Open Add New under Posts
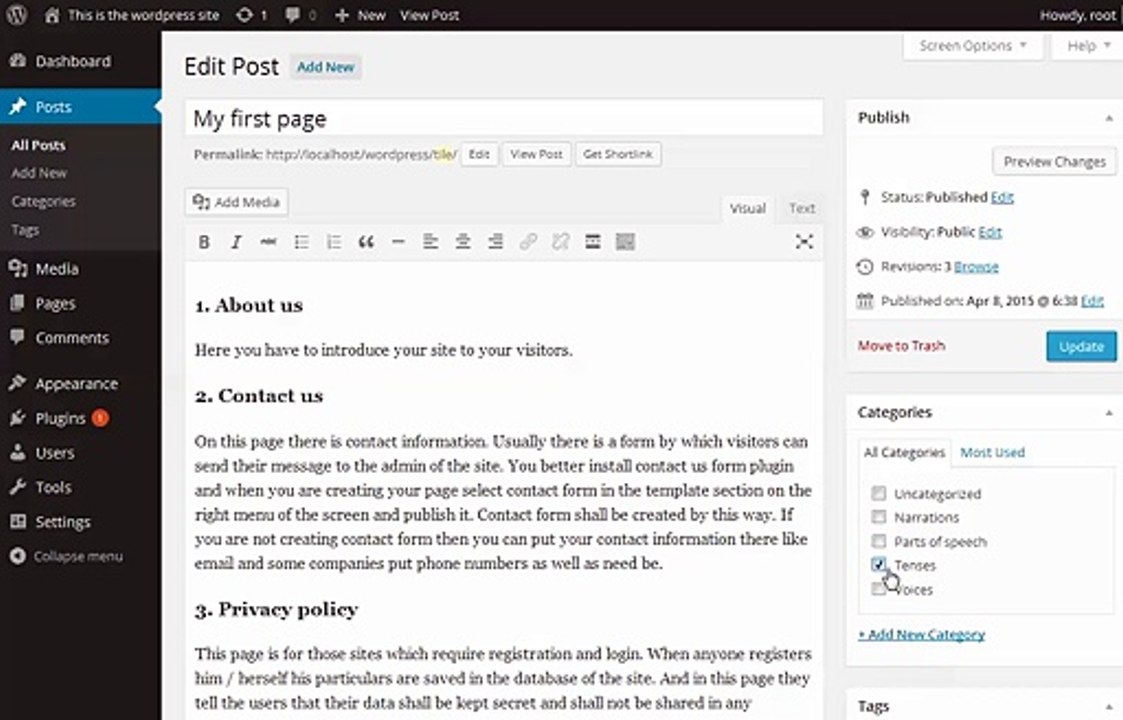This screenshot has width=1123, height=720. pyautogui.click(x=39, y=173)
